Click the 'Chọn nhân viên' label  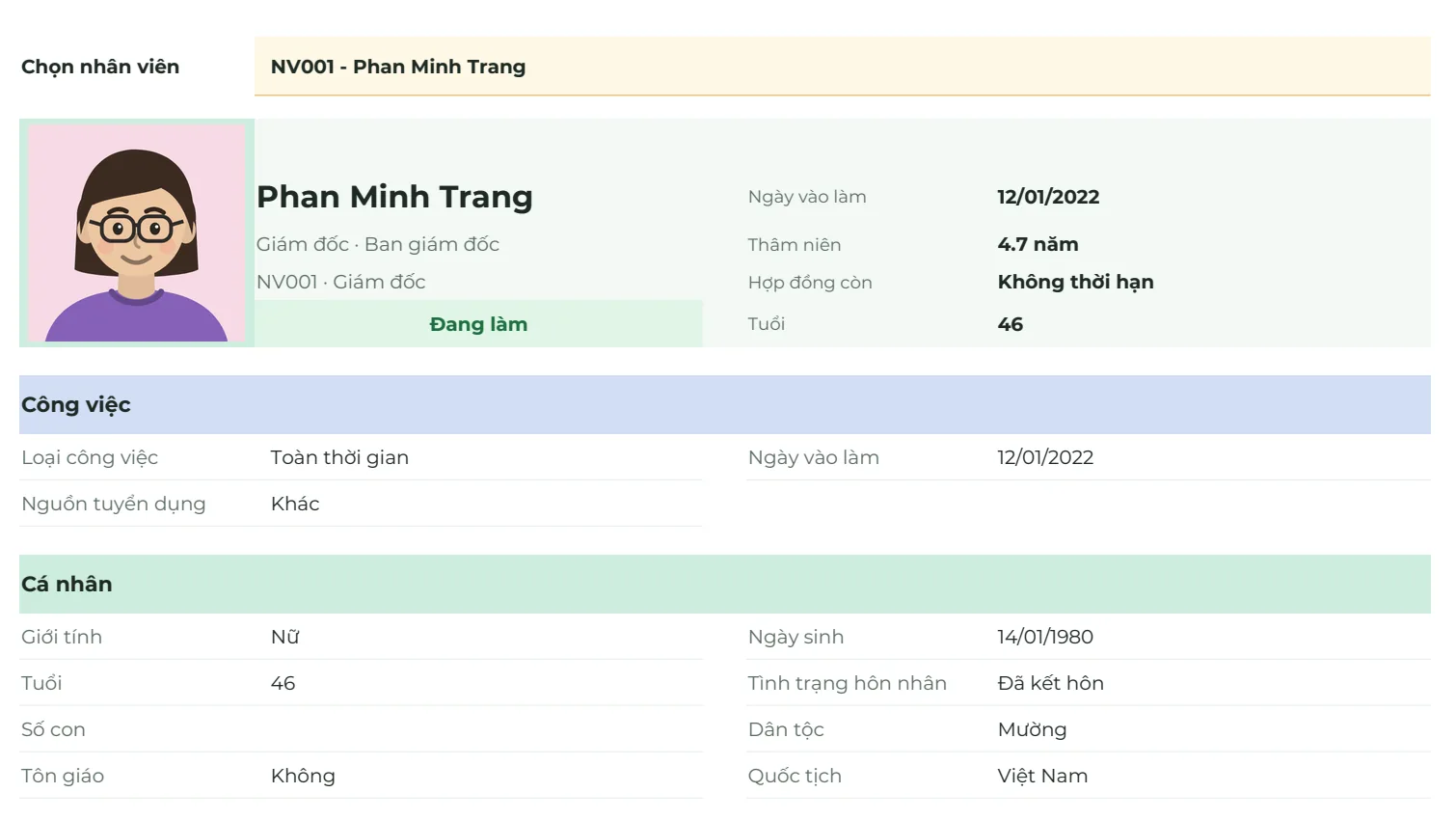click(x=100, y=67)
